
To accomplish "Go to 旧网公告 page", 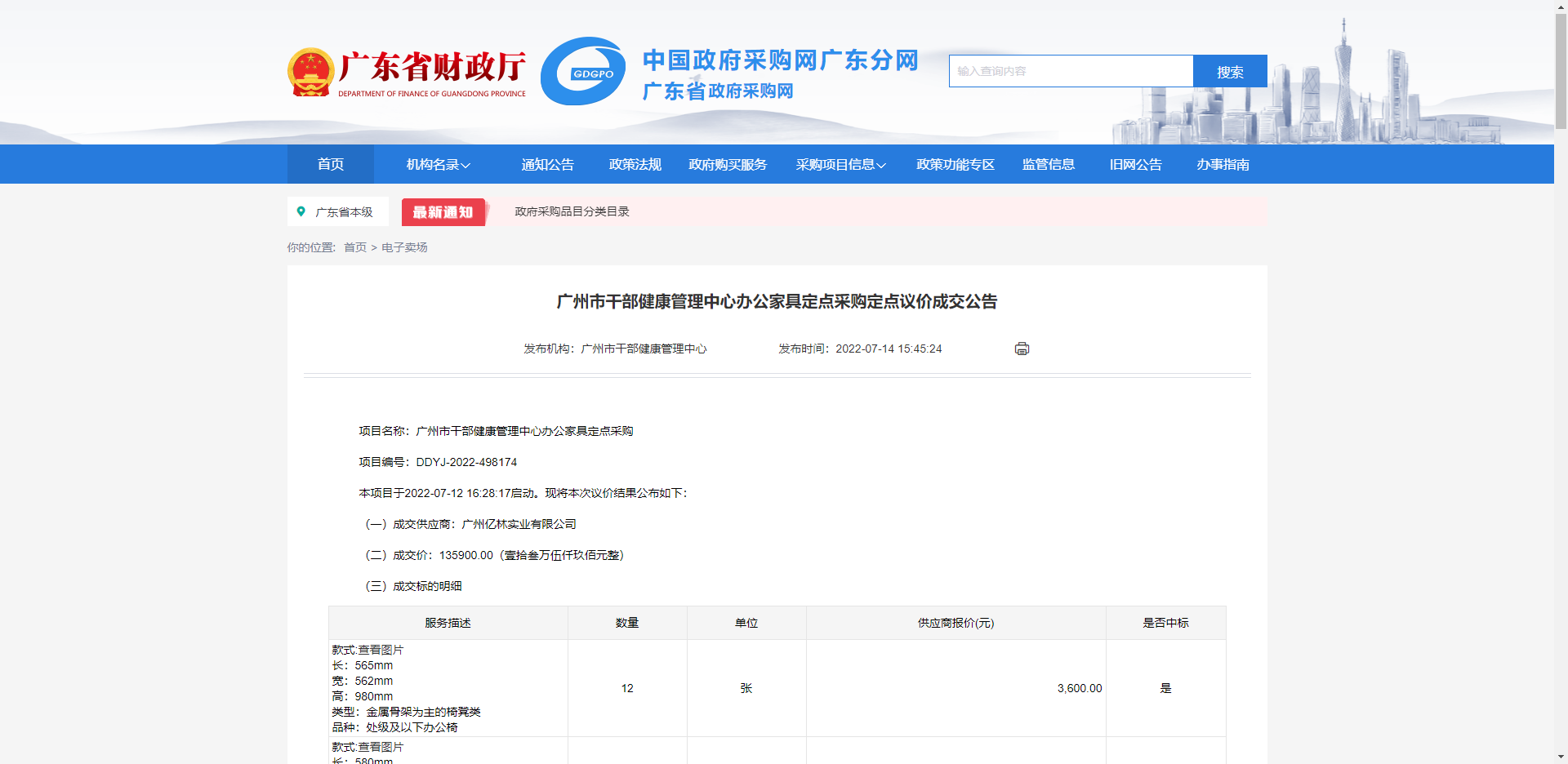I will point(1136,164).
